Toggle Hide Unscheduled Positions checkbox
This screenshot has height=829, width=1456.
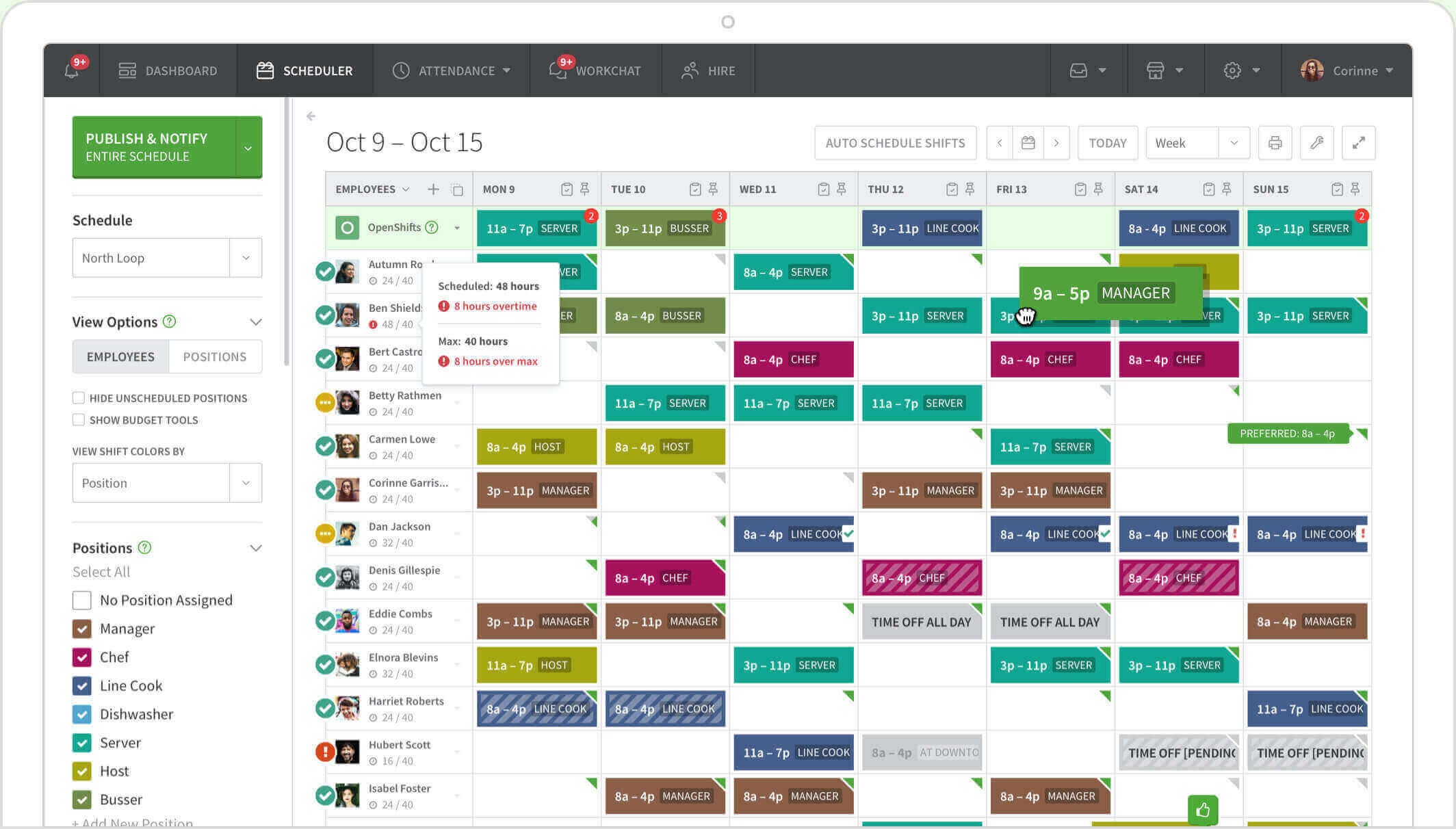78,398
